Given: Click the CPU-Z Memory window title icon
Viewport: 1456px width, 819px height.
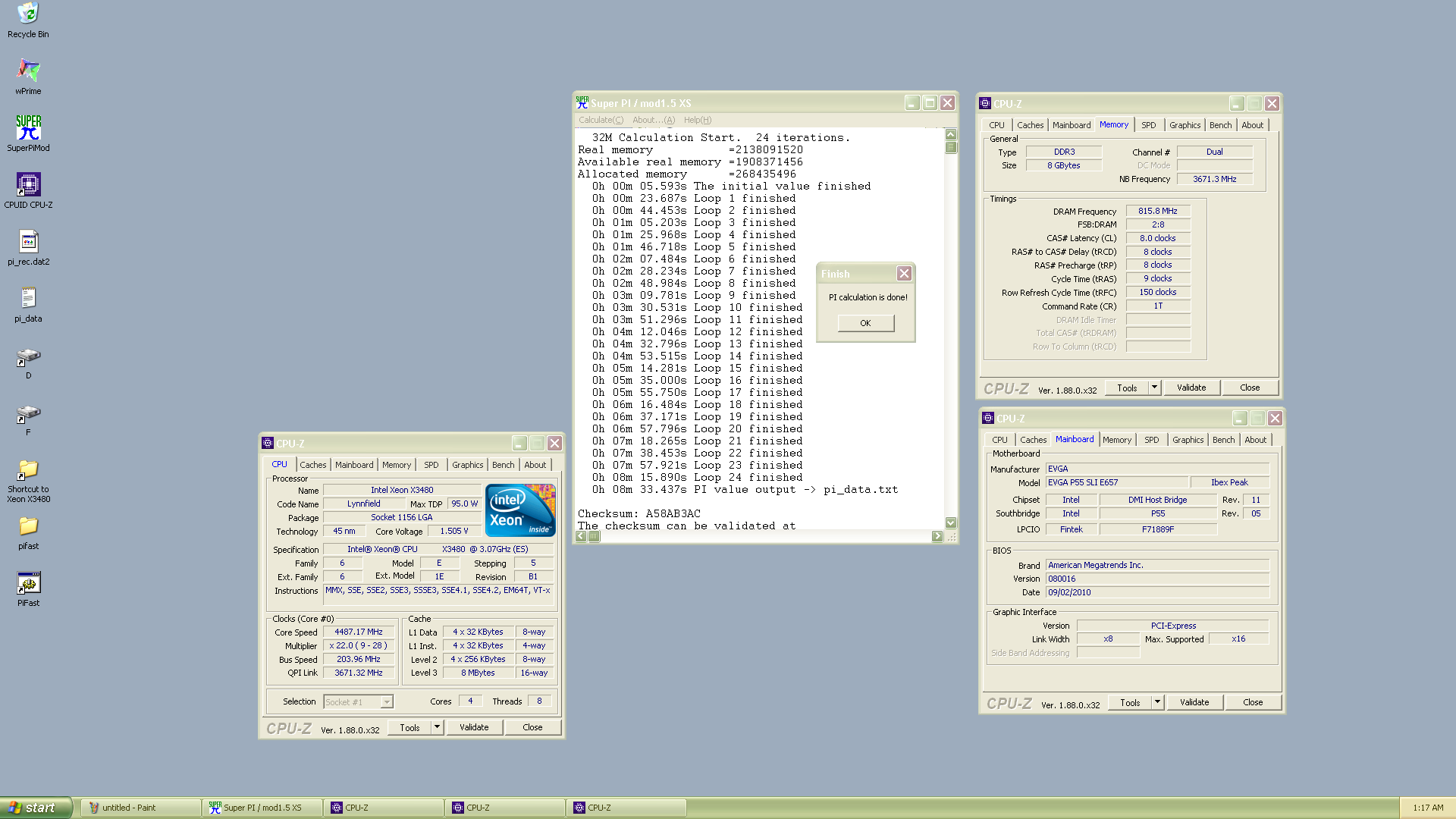Looking at the screenshot, I should click(x=985, y=103).
